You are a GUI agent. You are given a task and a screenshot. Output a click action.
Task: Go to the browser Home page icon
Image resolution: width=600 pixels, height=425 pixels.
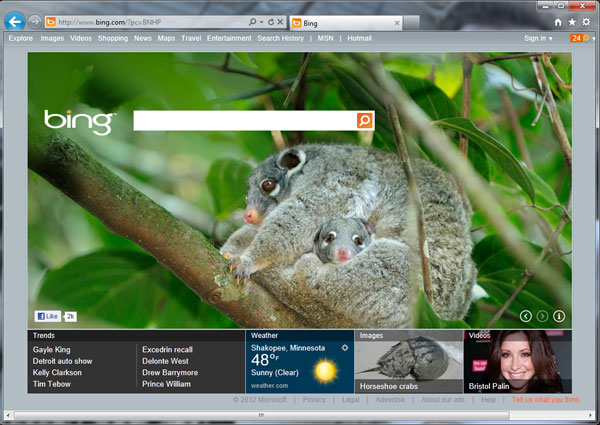tap(558, 22)
